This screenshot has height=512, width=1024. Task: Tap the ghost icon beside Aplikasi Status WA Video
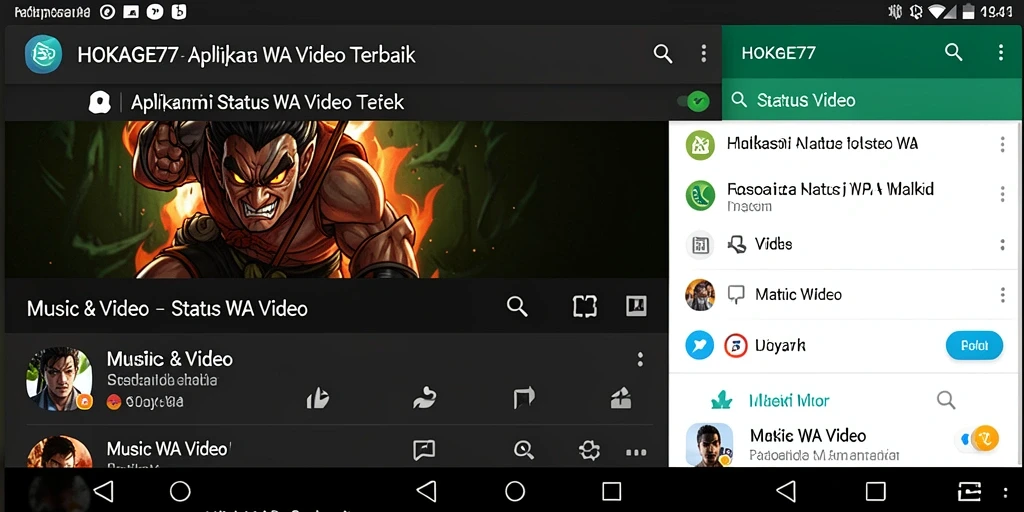(99, 103)
